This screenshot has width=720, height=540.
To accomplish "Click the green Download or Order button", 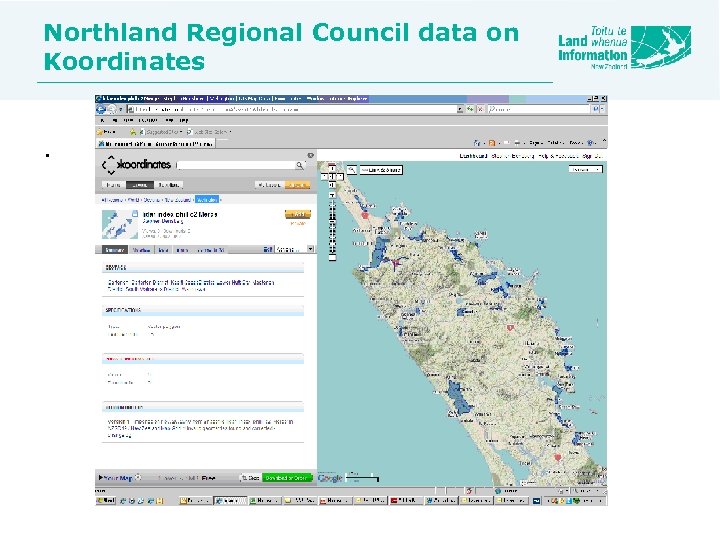I will click(287, 478).
